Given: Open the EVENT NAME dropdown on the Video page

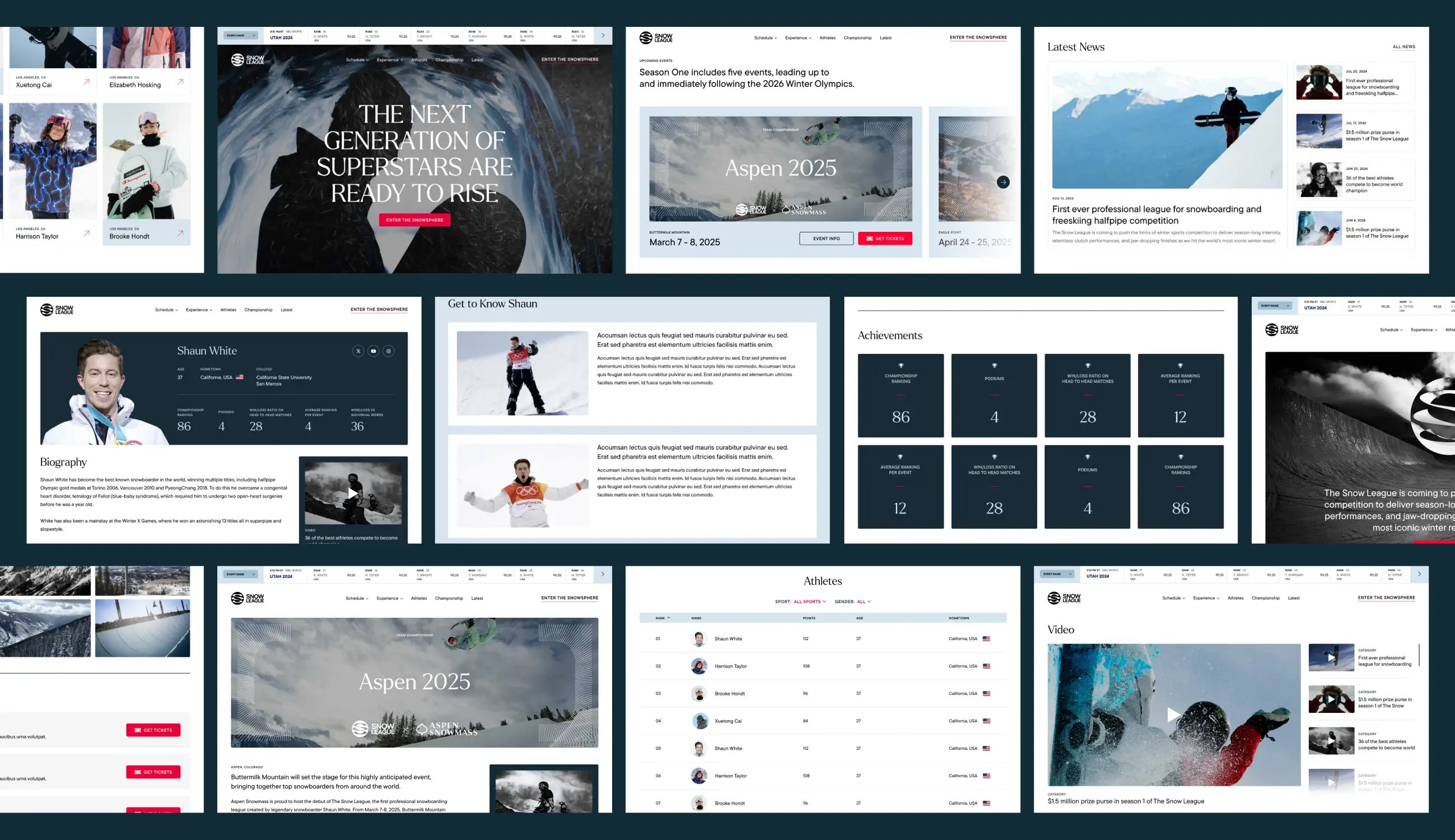Looking at the screenshot, I should point(1057,574).
